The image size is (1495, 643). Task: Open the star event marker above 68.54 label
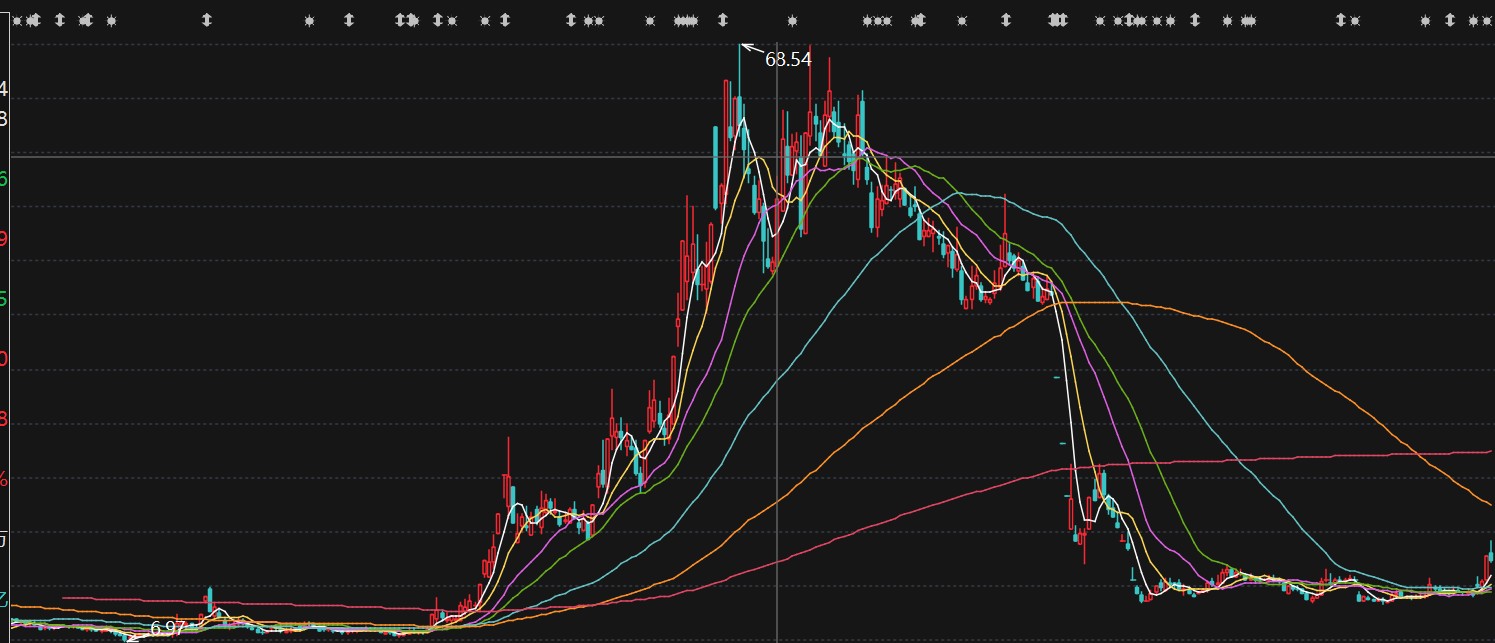(x=792, y=20)
